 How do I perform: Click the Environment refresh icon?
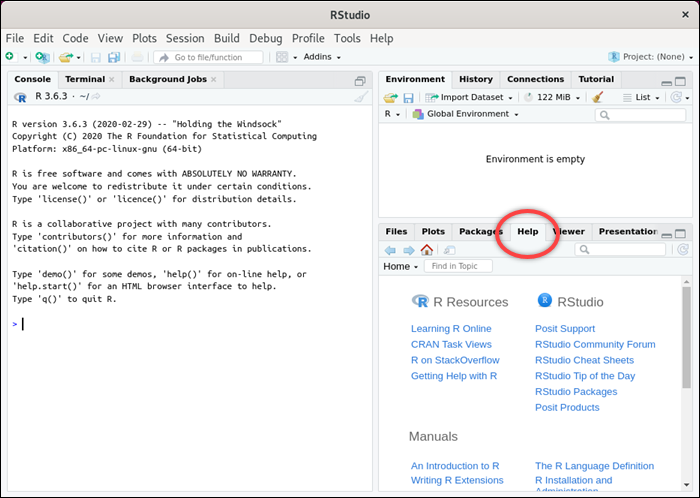pos(677,97)
